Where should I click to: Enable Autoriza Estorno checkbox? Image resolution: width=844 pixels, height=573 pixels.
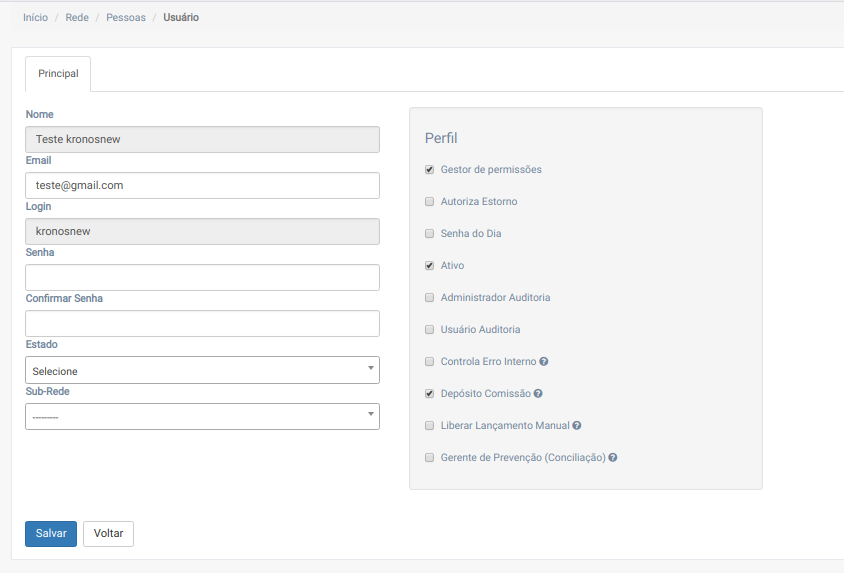point(430,202)
